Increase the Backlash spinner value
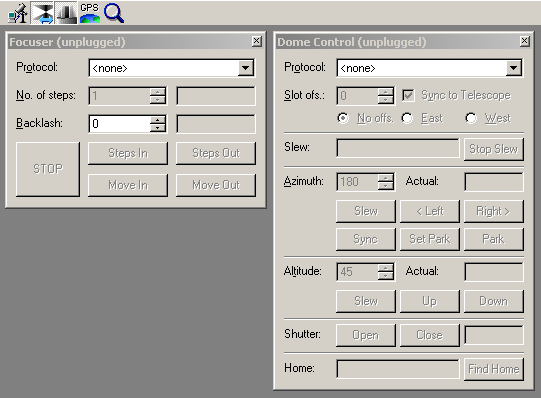541x398 pixels. (x=158, y=120)
